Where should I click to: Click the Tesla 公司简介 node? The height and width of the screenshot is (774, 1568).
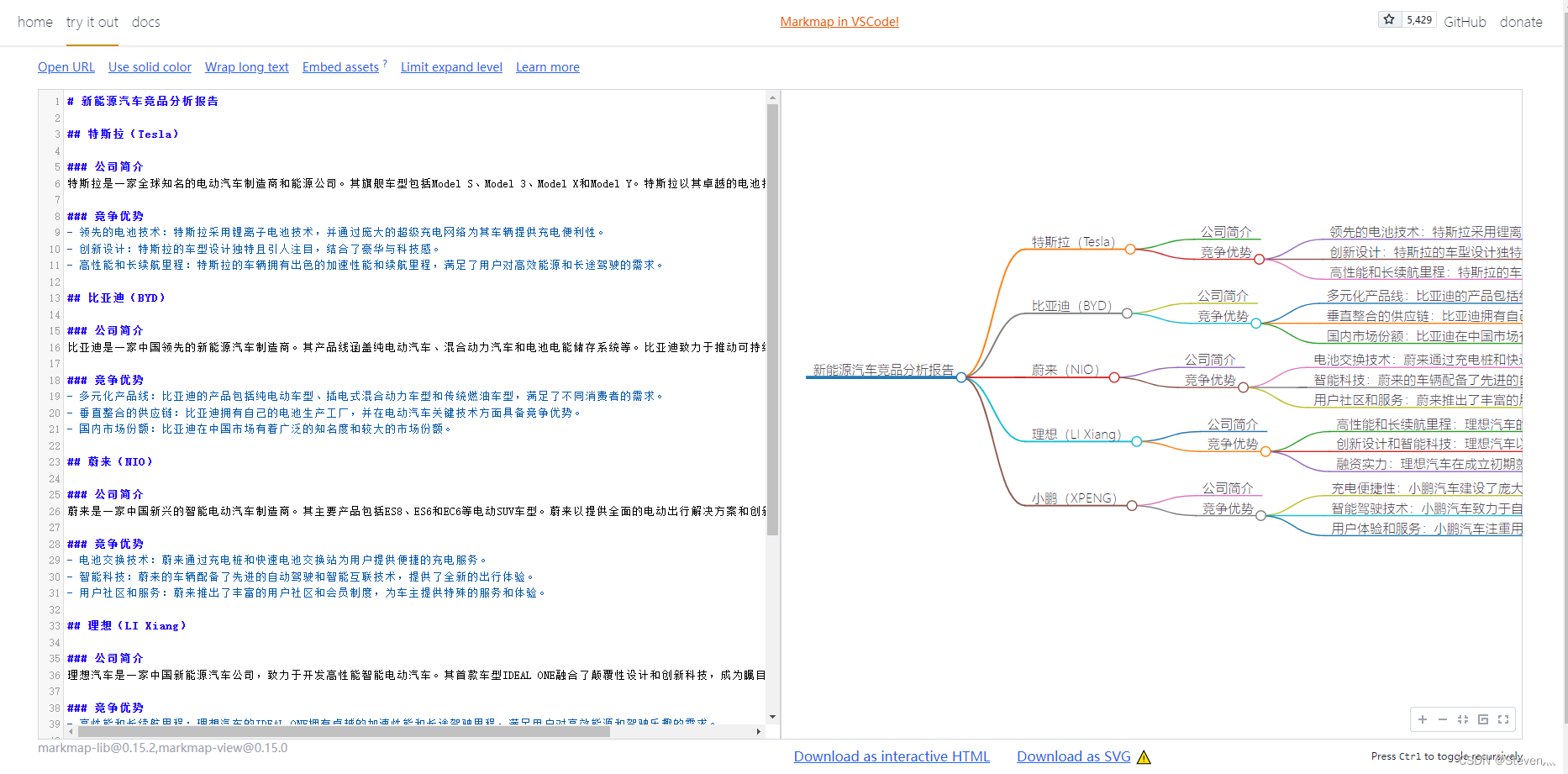[1226, 232]
